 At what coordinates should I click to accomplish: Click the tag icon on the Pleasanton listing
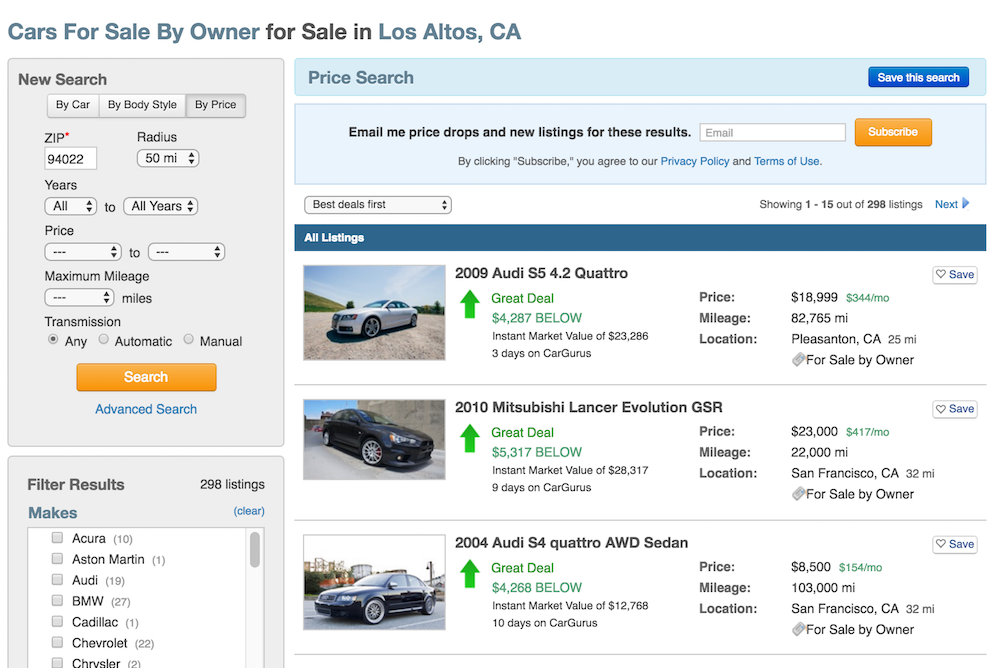click(x=798, y=360)
